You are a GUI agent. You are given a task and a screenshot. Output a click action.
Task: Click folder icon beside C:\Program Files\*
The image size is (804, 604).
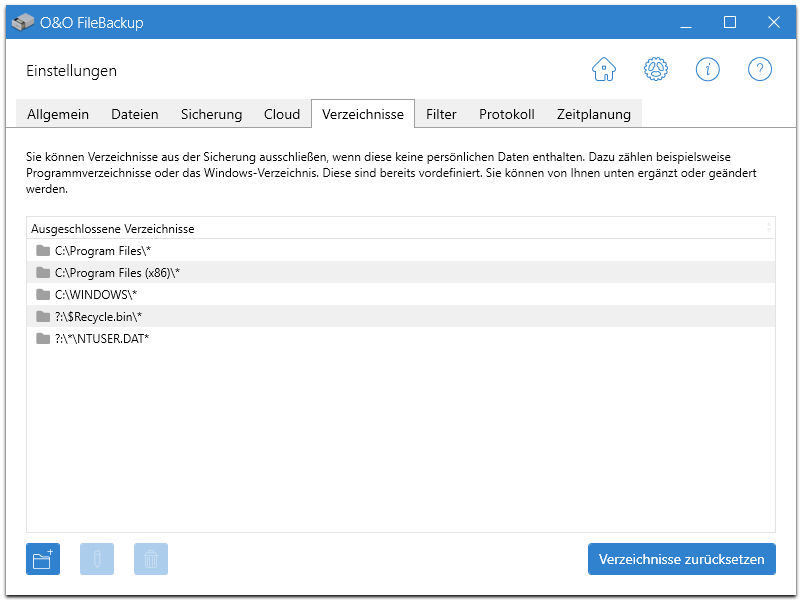43,251
